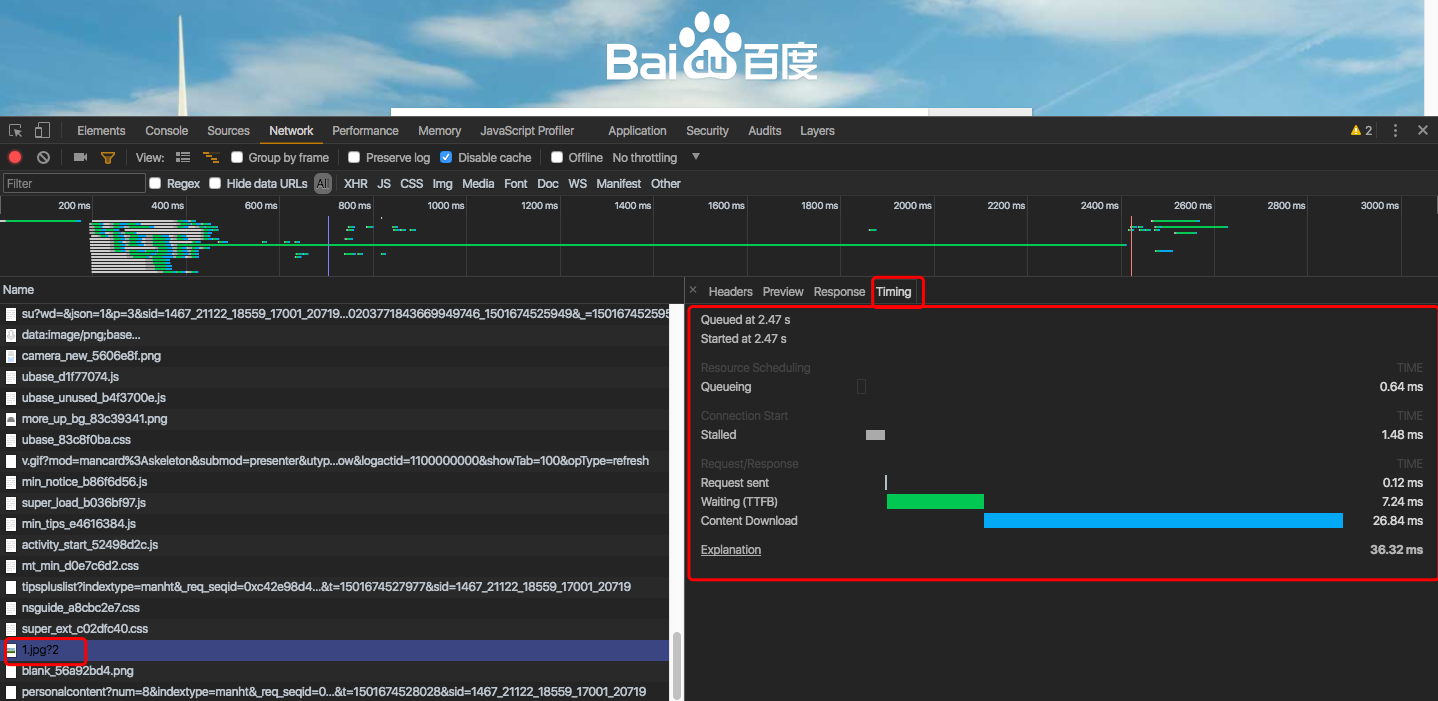
Task: Open the Sources tab
Action: (x=228, y=131)
